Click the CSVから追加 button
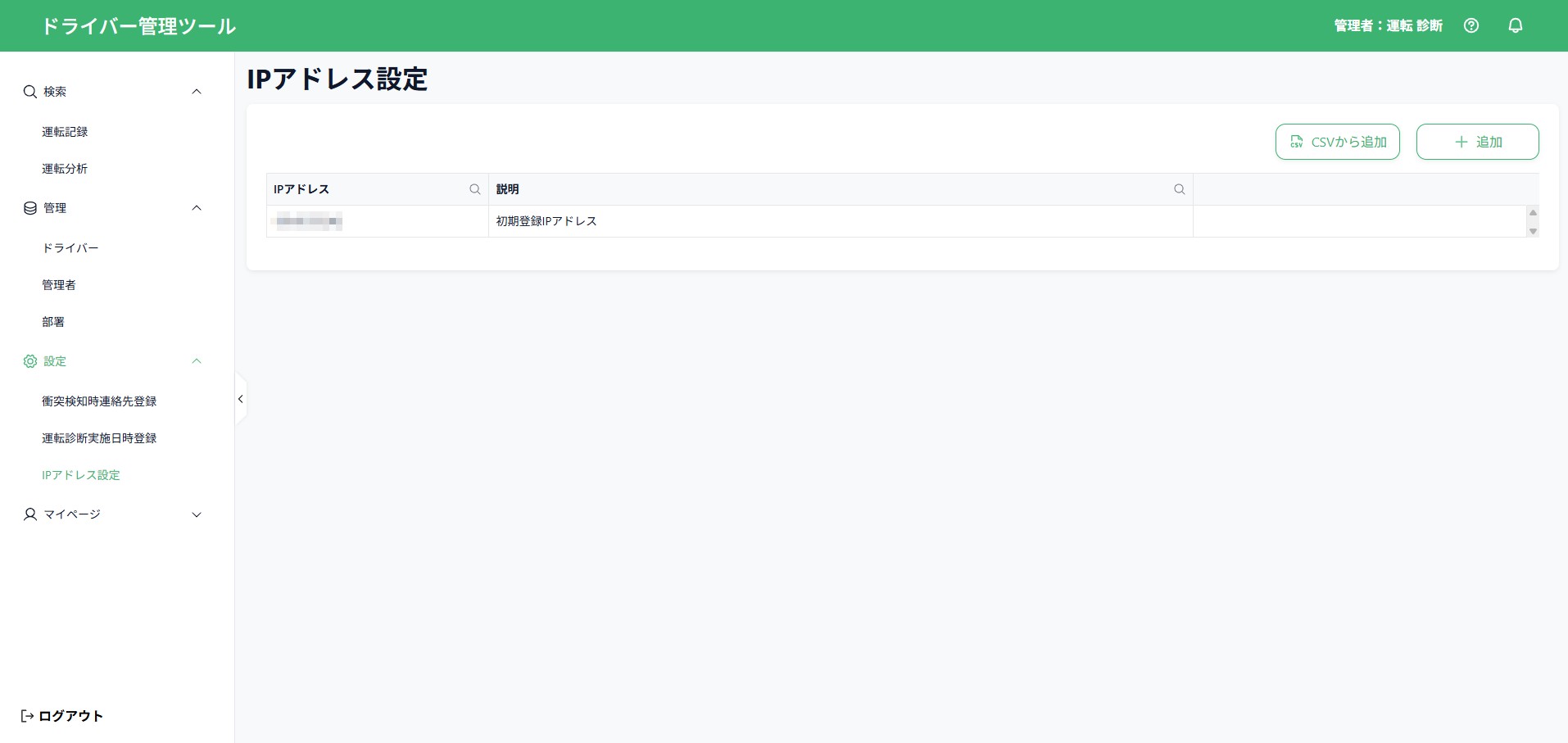Viewport: 1568px width, 743px height. 1338,142
